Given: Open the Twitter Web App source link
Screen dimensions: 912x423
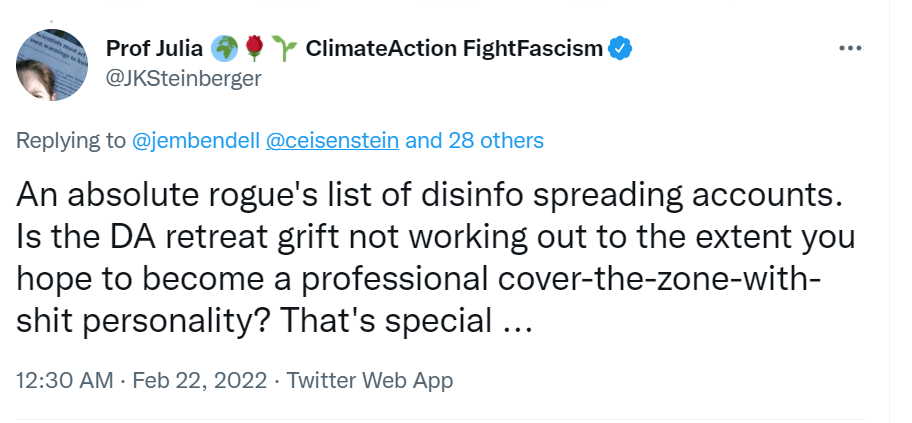Looking at the screenshot, I should (370, 380).
